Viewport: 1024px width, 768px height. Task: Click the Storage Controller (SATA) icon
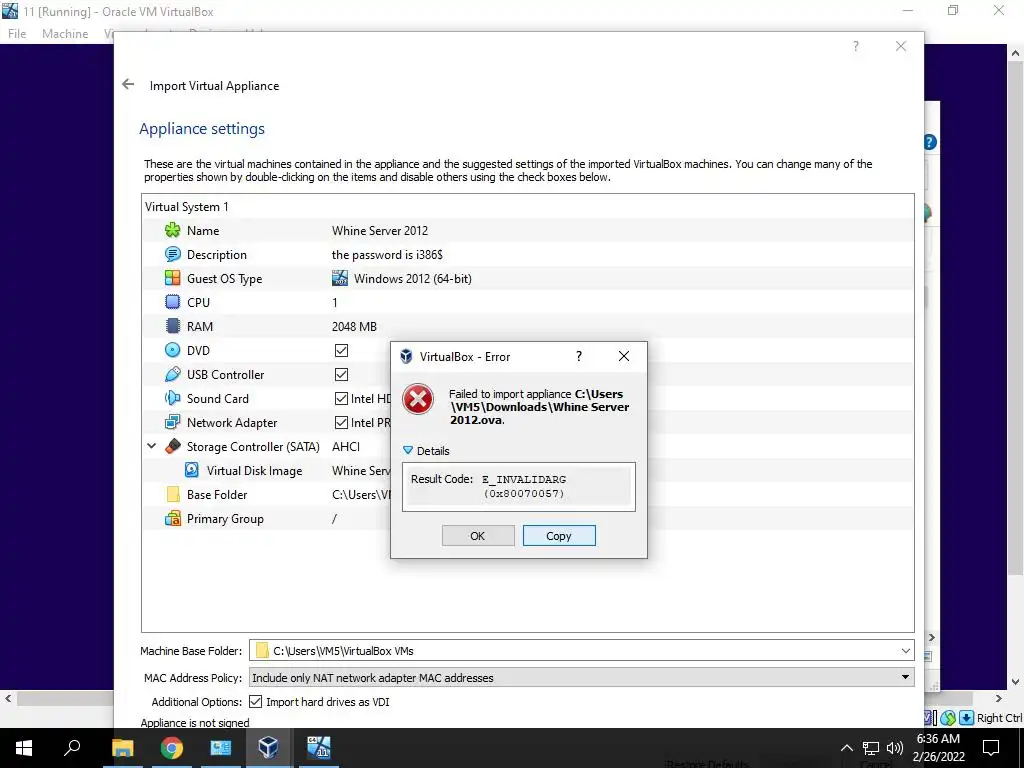(172, 447)
